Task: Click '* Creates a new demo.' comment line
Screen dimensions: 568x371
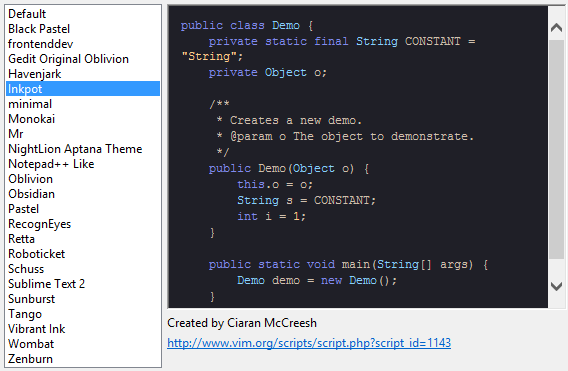Action: (x=289, y=120)
